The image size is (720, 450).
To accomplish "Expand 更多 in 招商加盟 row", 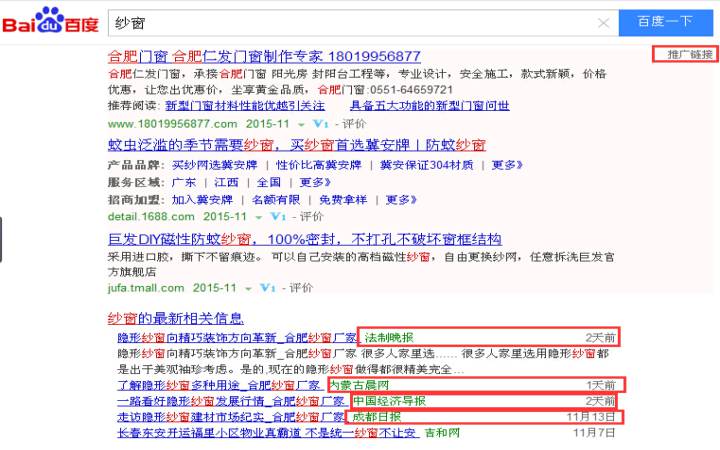I will 401,200.
